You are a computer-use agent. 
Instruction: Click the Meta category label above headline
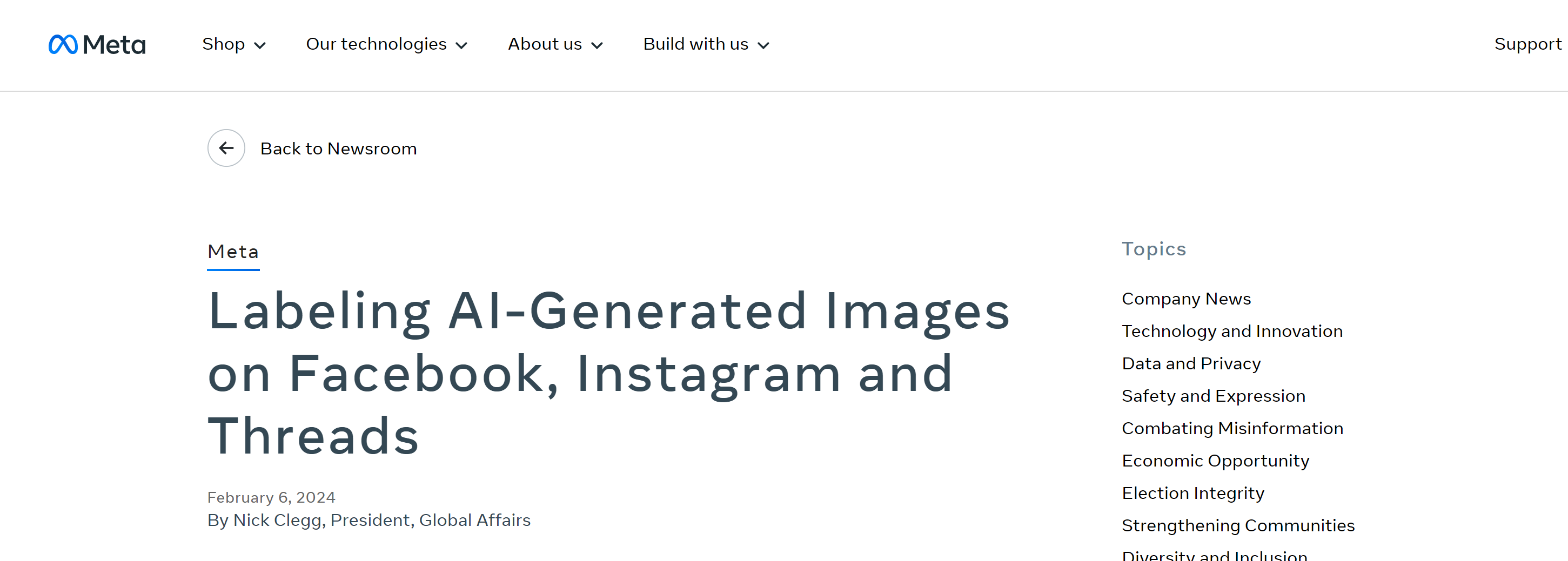point(233,251)
